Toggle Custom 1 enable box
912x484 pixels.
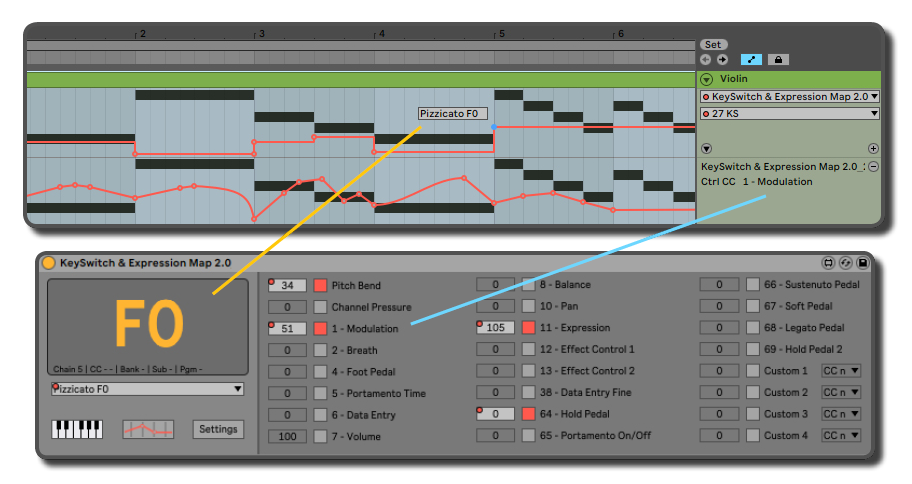[753, 371]
